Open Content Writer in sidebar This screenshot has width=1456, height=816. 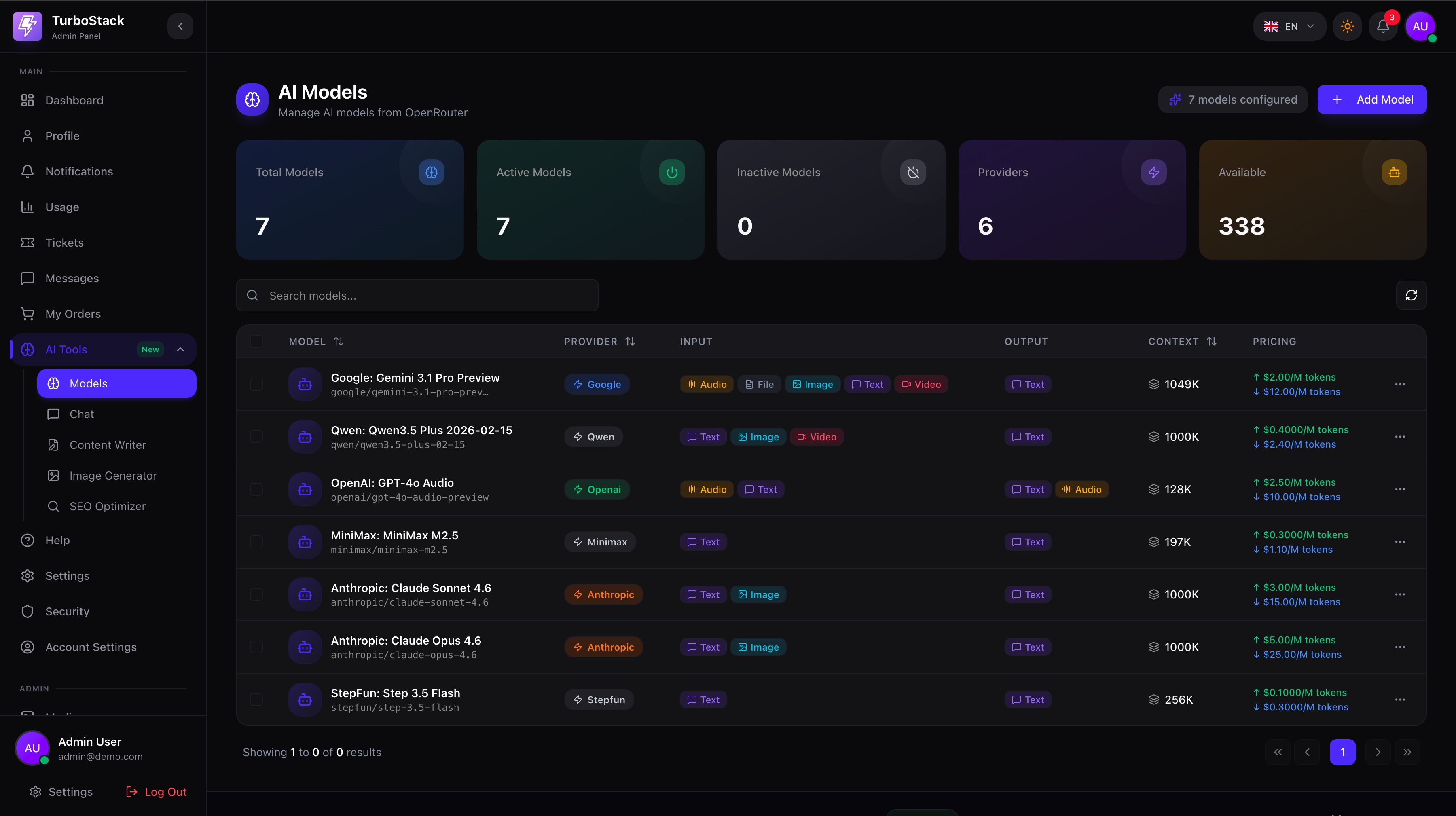(108, 445)
